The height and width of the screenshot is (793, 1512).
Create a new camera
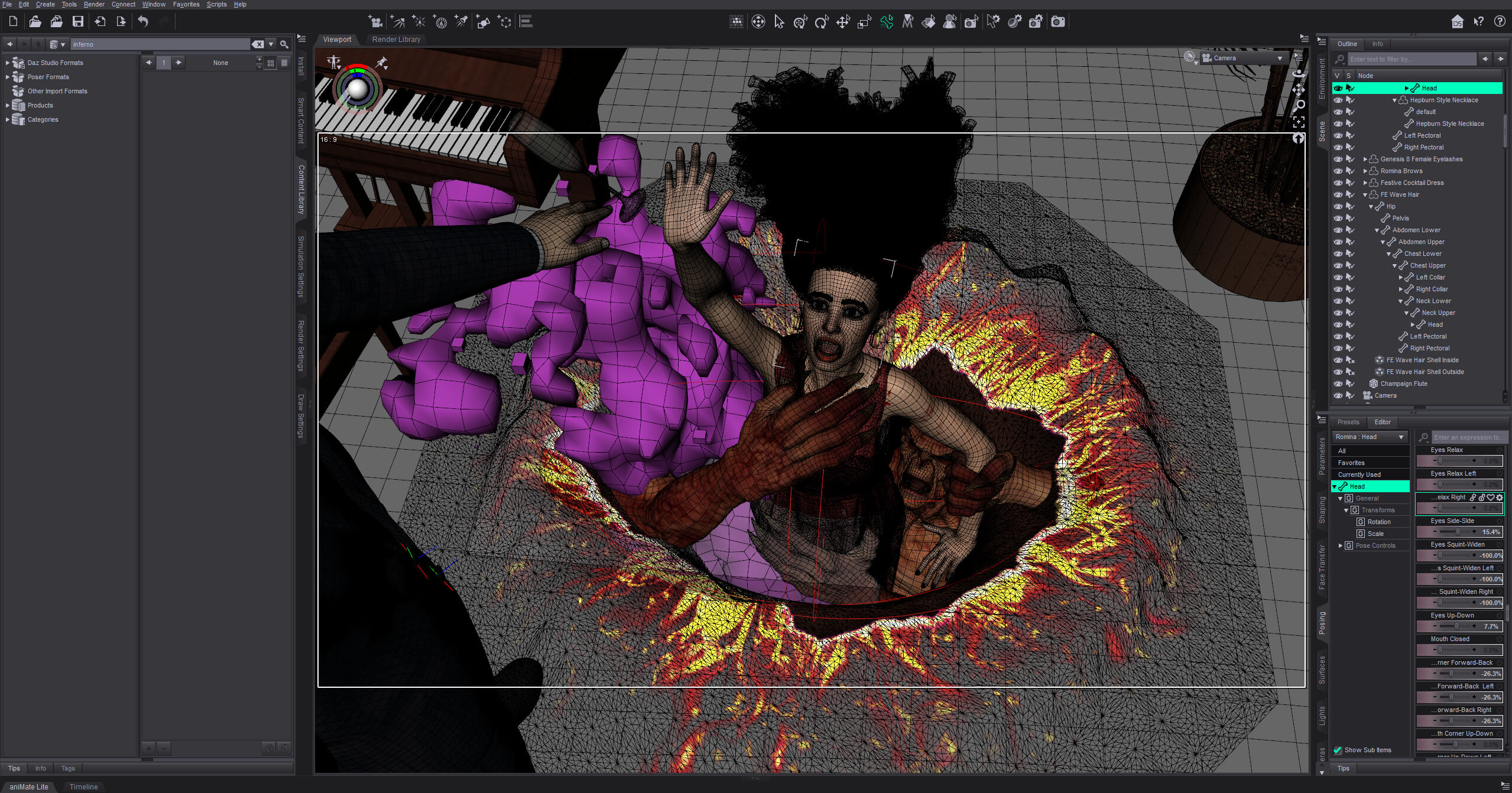pyautogui.click(x=375, y=22)
